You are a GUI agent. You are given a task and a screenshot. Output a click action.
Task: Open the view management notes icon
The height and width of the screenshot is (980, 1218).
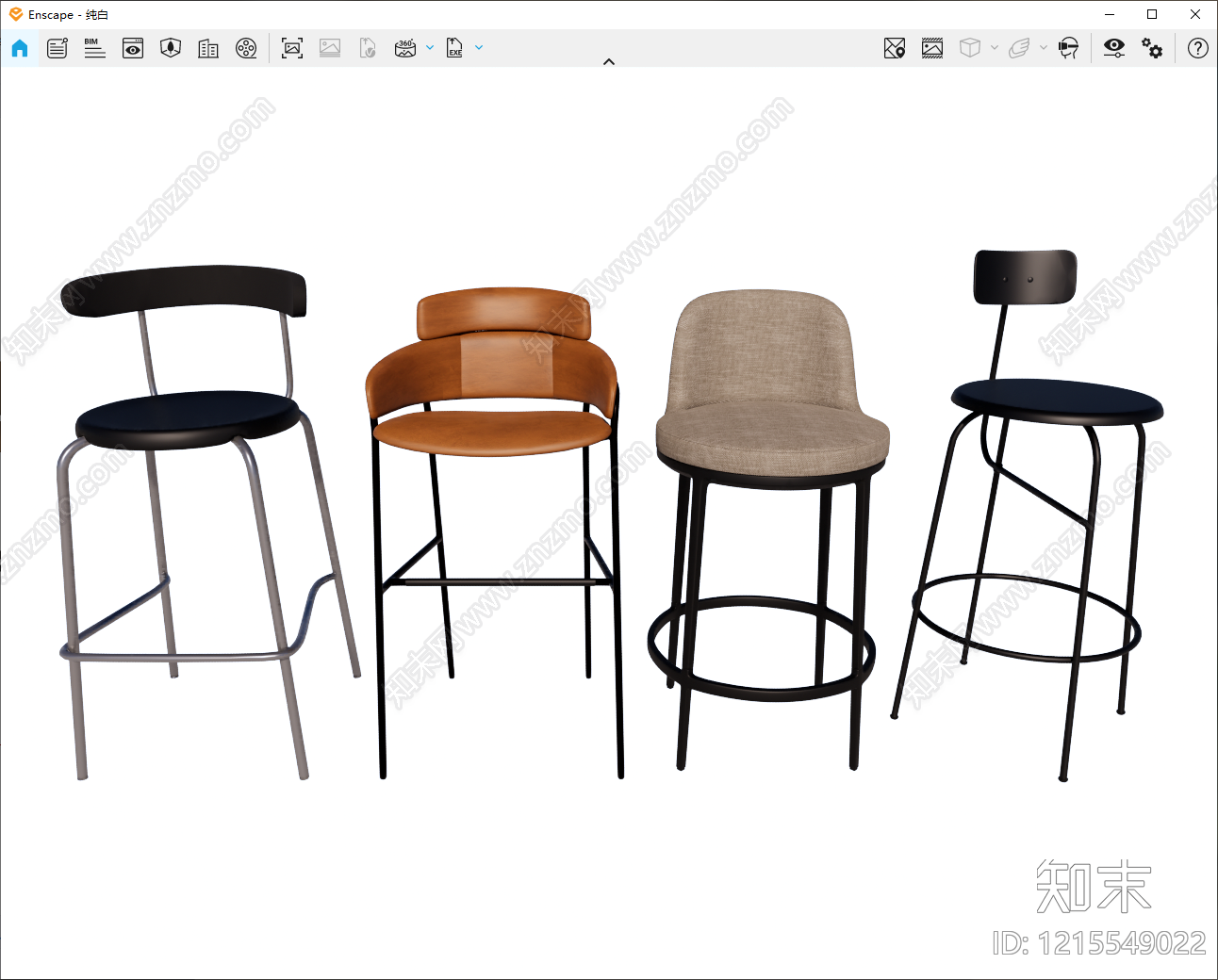(x=58, y=48)
